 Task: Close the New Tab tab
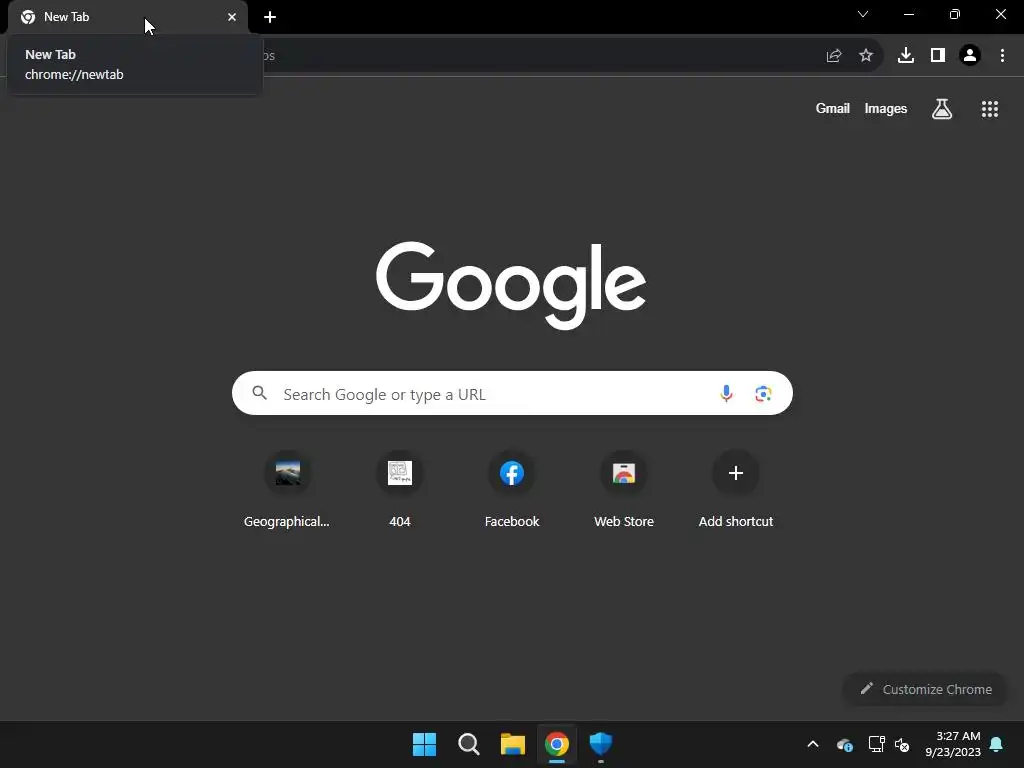pos(232,17)
